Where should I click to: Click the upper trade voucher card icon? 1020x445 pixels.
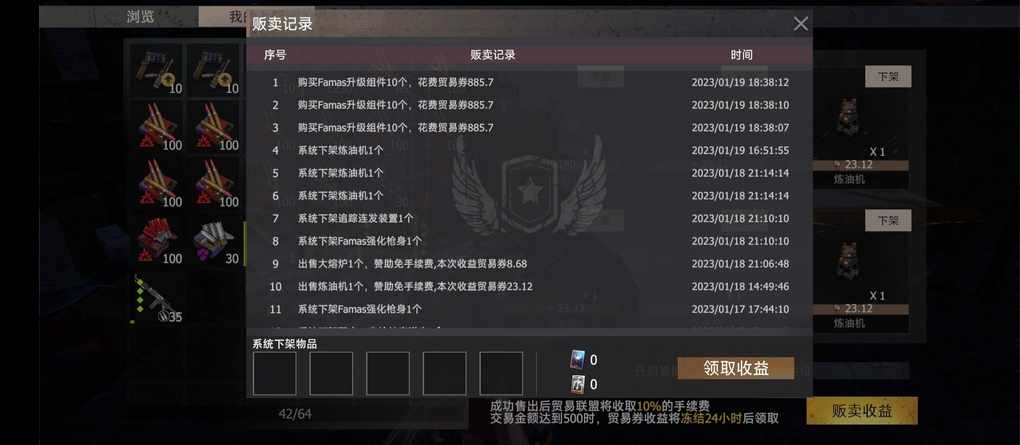pyautogui.click(x=578, y=359)
